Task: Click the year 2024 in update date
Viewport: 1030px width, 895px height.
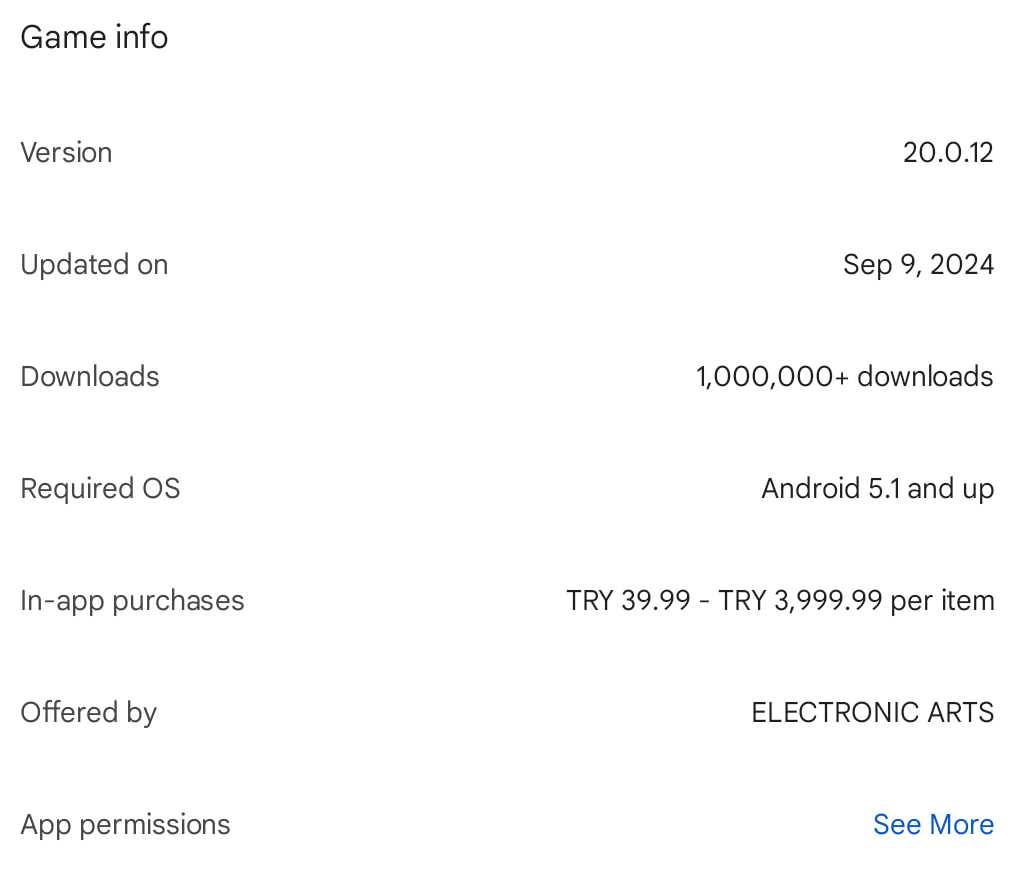Action: (x=961, y=264)
